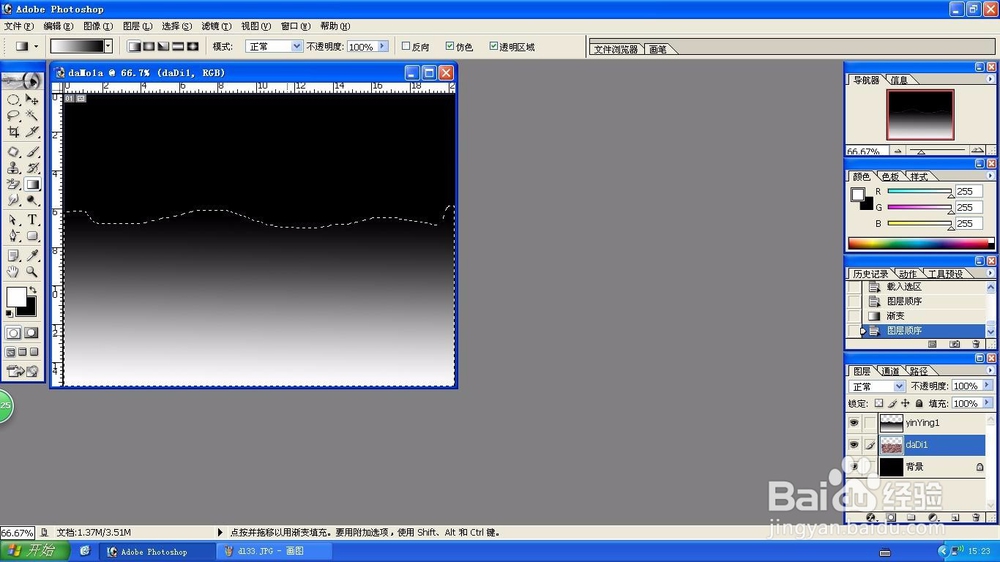Viewport: 1000px width, 562px height.
Task: Open the 图层 menu in menu bar
Action: point(137,26)
